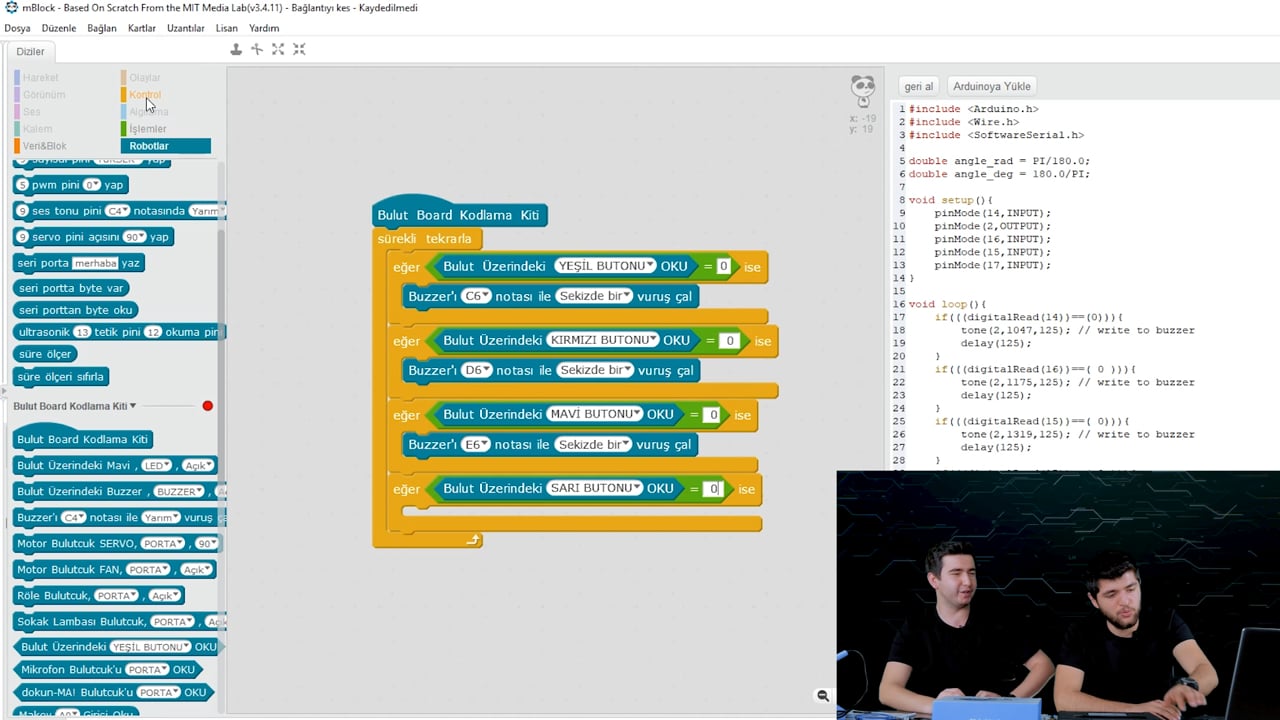Screen dimensions: 1280x720
Task: Open the Kontrol block category
Action: point(144,95)
